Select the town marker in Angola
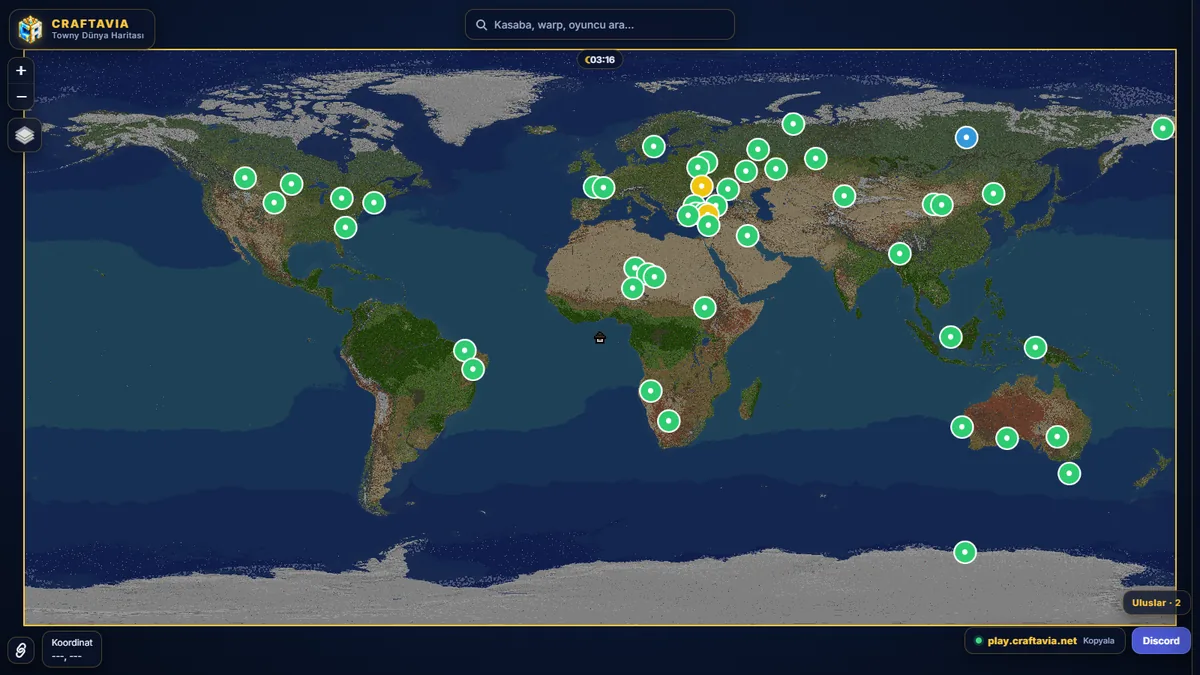1200x675 pixels. point(651,390)
